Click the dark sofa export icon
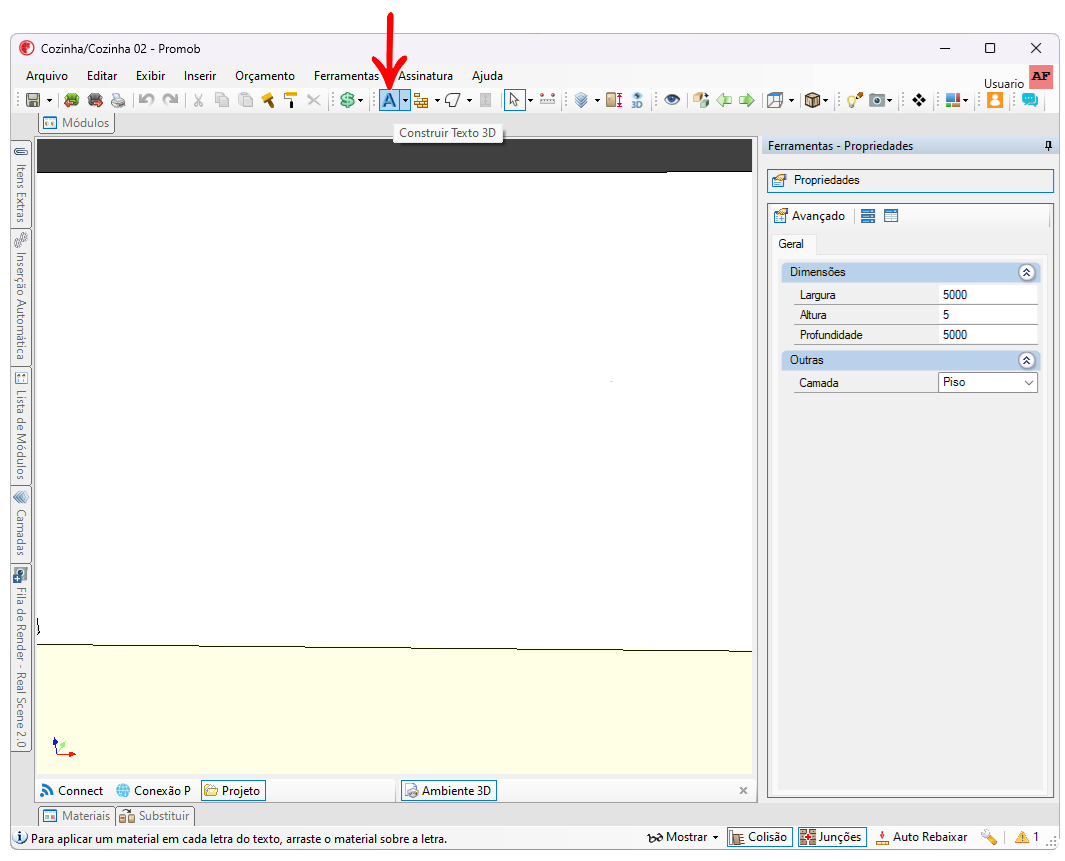The image size is (1065, 861). click(x=95, y=100)
